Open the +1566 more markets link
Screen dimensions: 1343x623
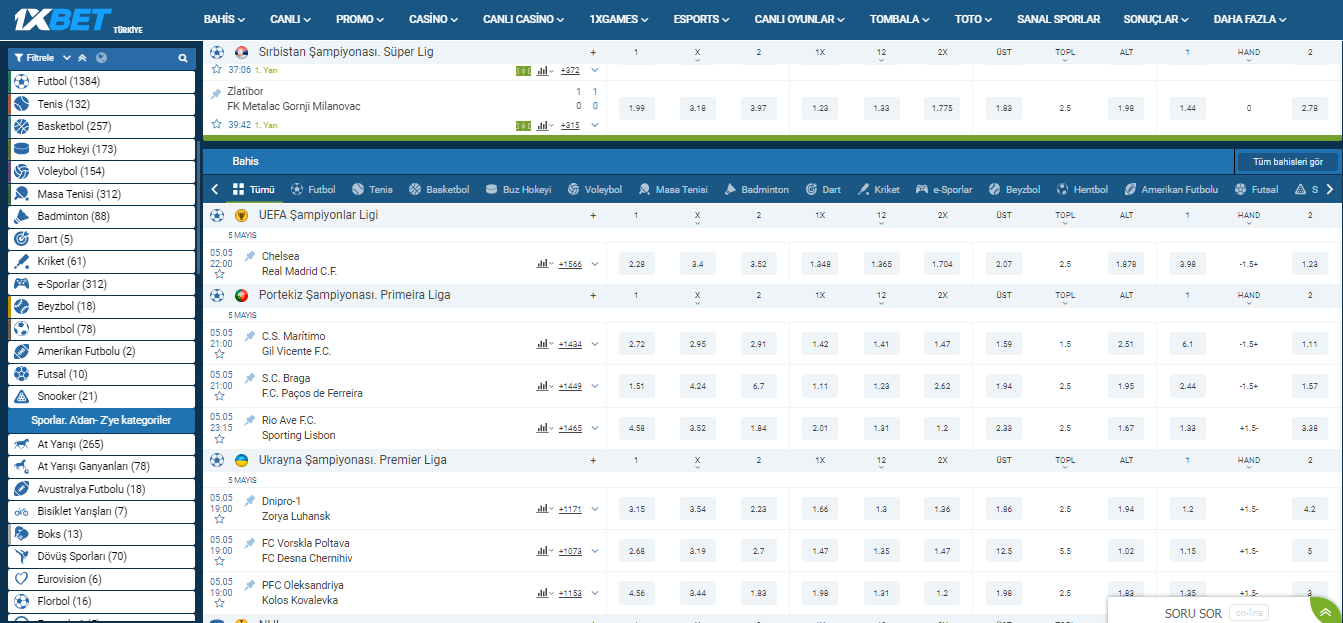(x=570, y=264)
